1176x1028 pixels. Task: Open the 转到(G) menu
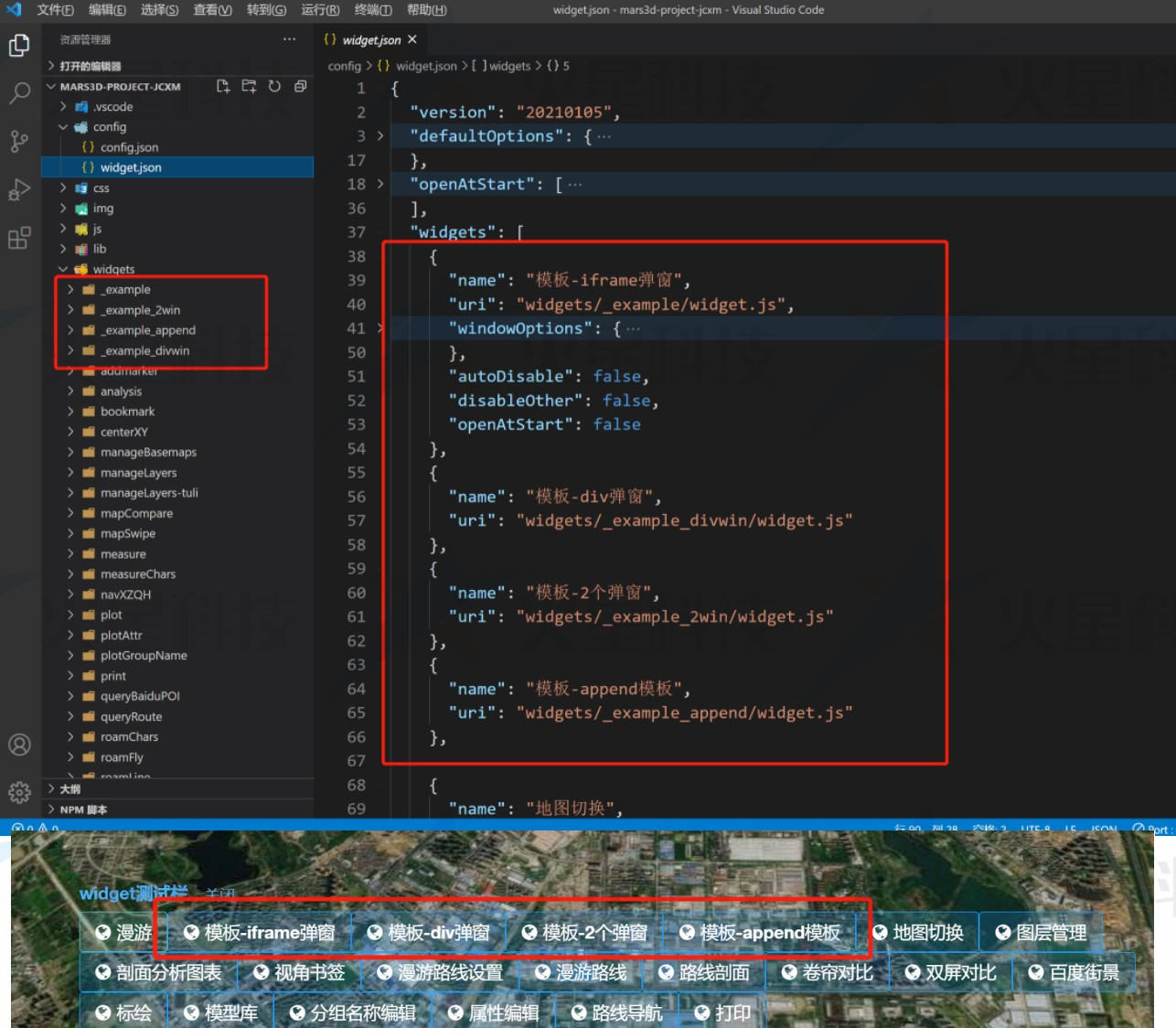click(266, 10)
